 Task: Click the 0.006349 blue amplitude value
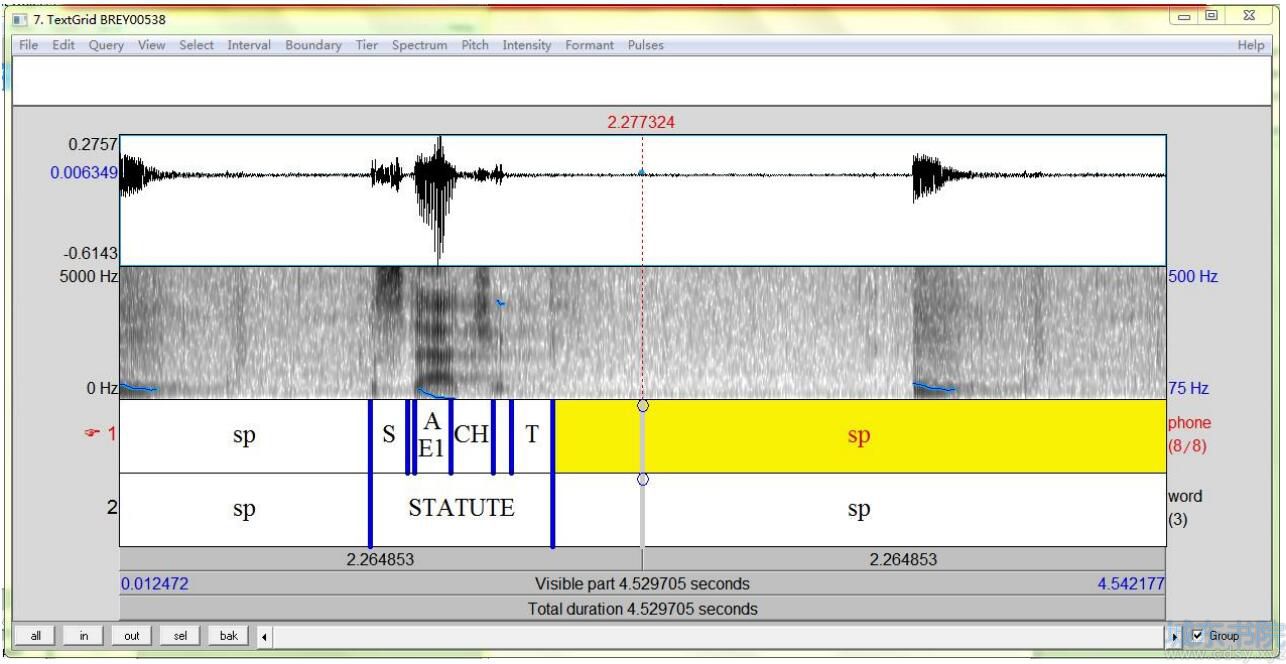pos(84,173)
